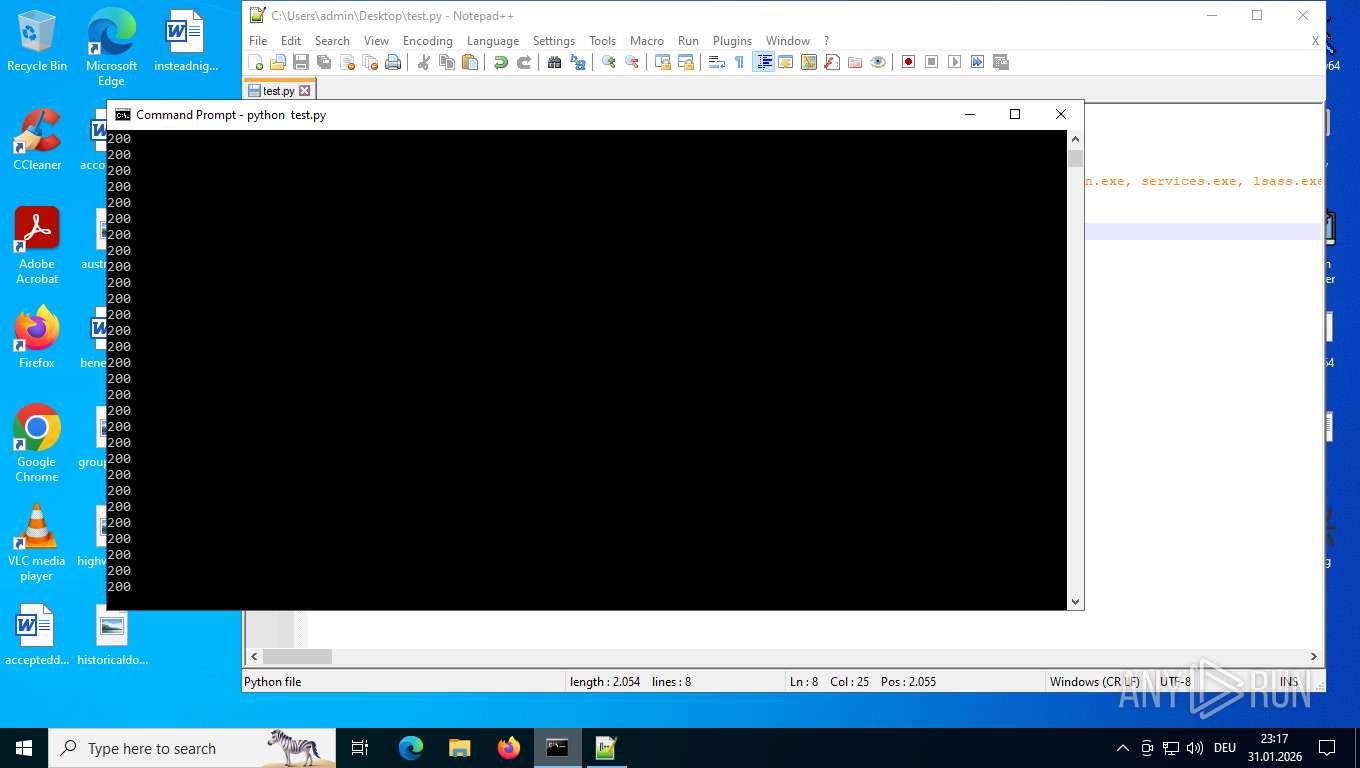This screenshot has width=1360, height=768.
Task: Open Task View on the taskbar
Action: 360,748
